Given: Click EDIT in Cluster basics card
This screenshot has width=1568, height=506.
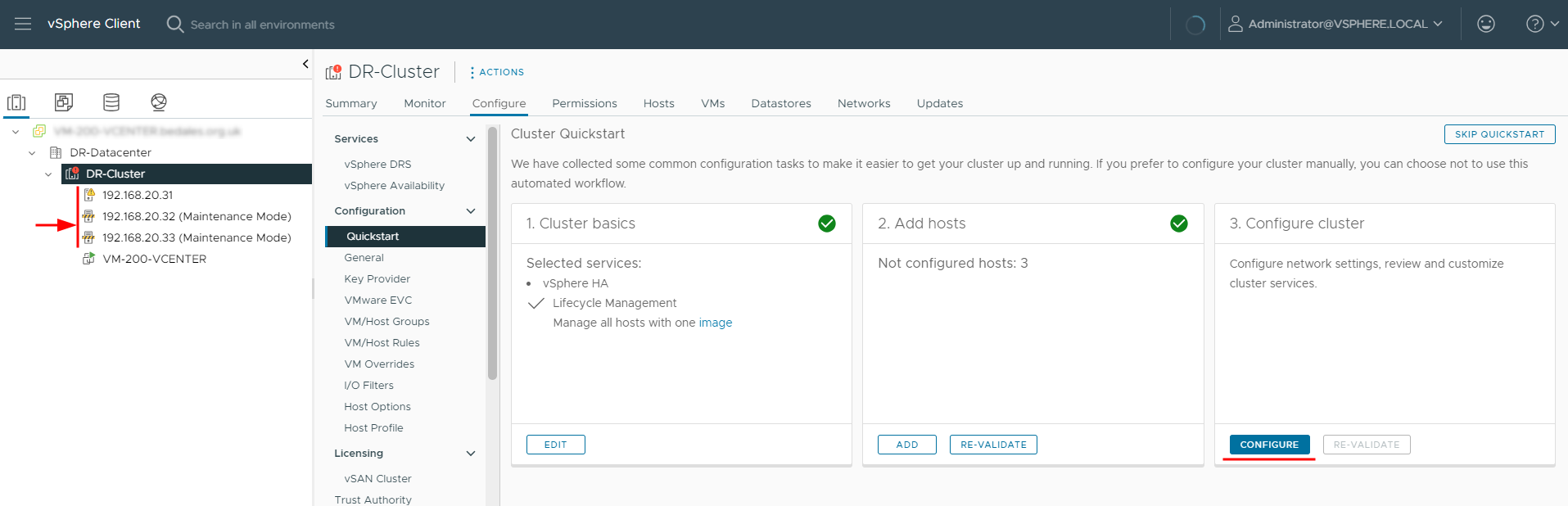Looking at the screenshot, I should coord(556,445).
